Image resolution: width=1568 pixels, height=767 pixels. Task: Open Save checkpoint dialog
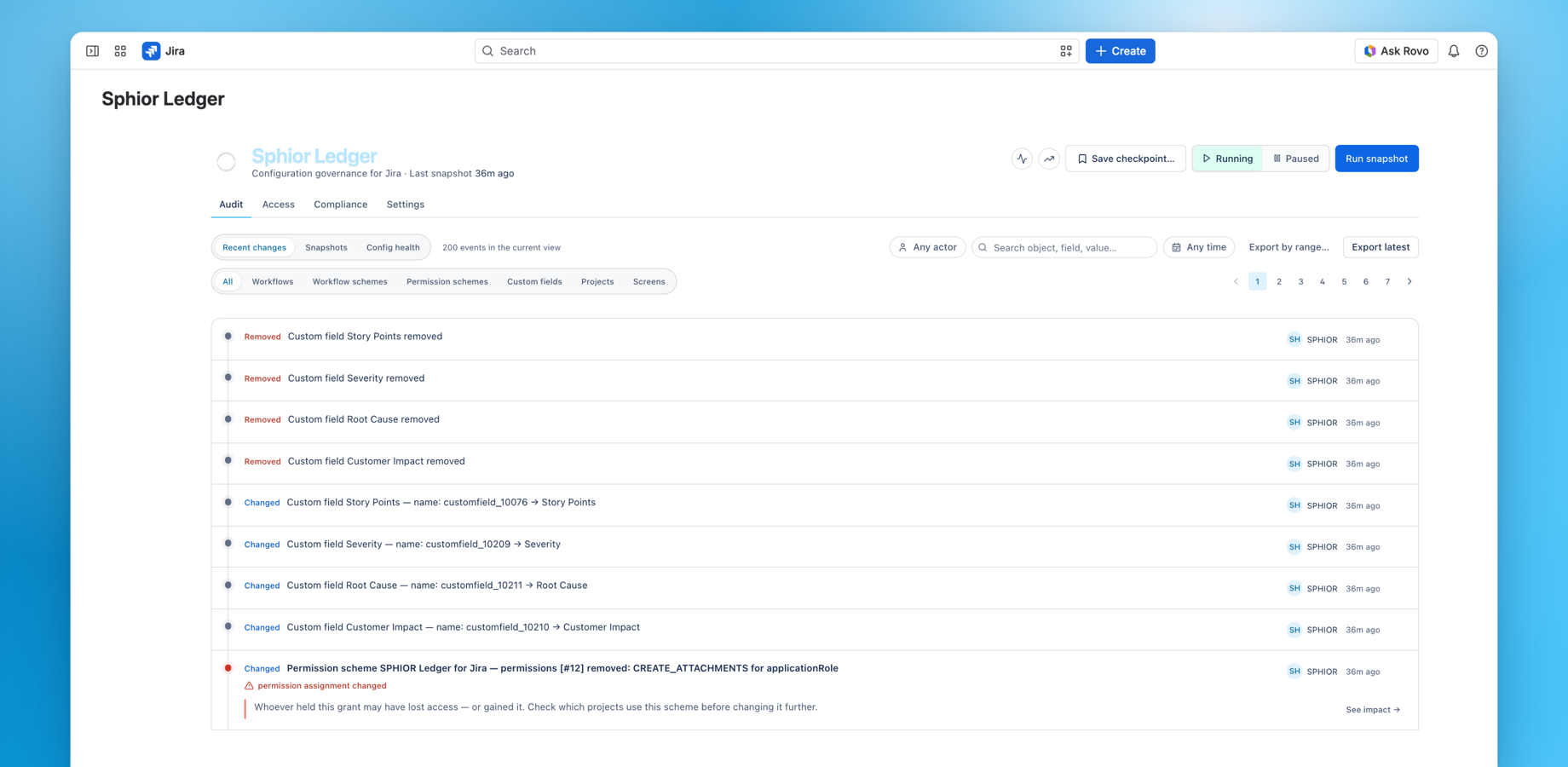coord(1126,159)
